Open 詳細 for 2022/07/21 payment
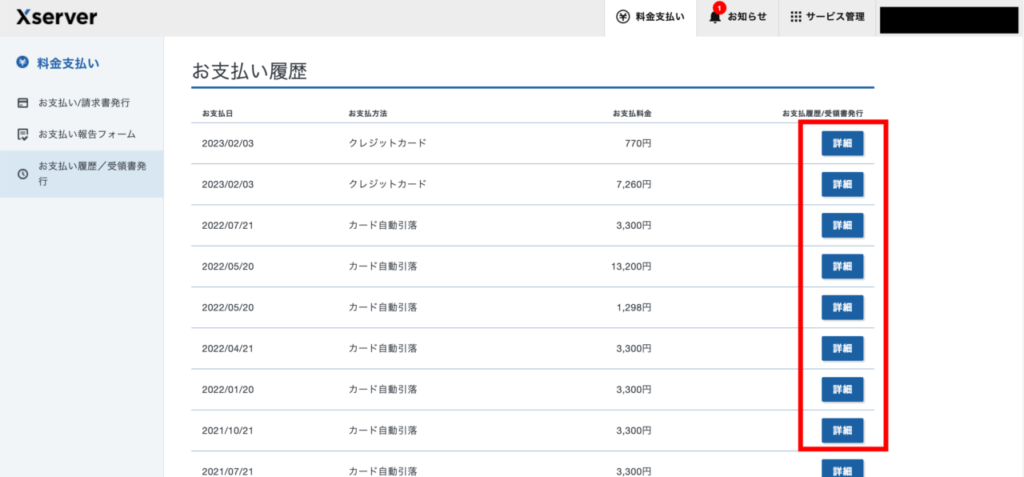 tap(842, 225)
